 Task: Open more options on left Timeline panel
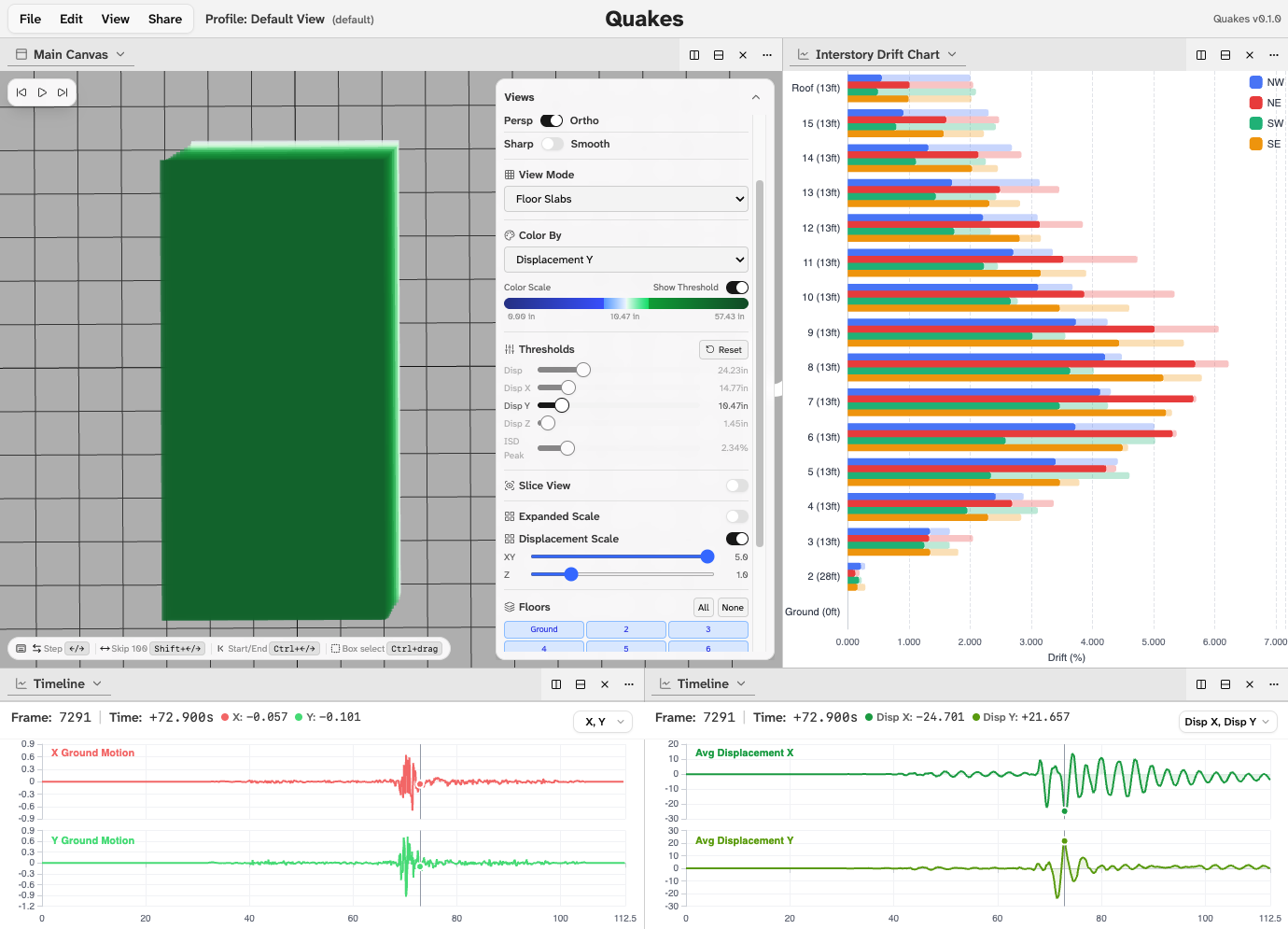[629, 684]
